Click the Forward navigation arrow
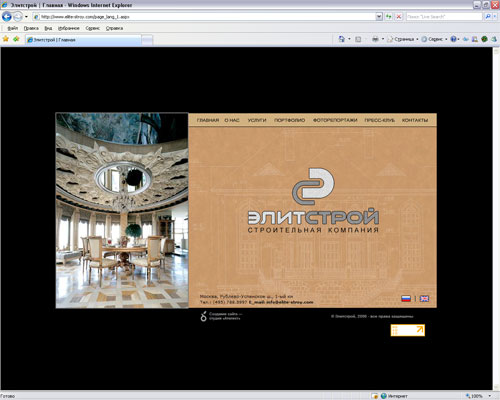Image resolution: width=500 pixels, height=400 pixels. point(18,16)
